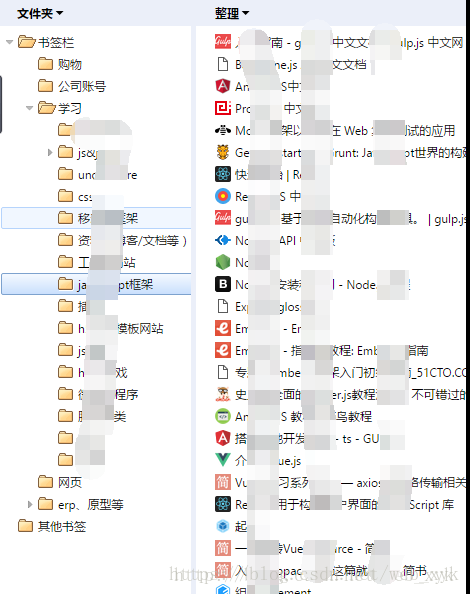Click the React atom icon in the Script 库 row

pos(223,504)
